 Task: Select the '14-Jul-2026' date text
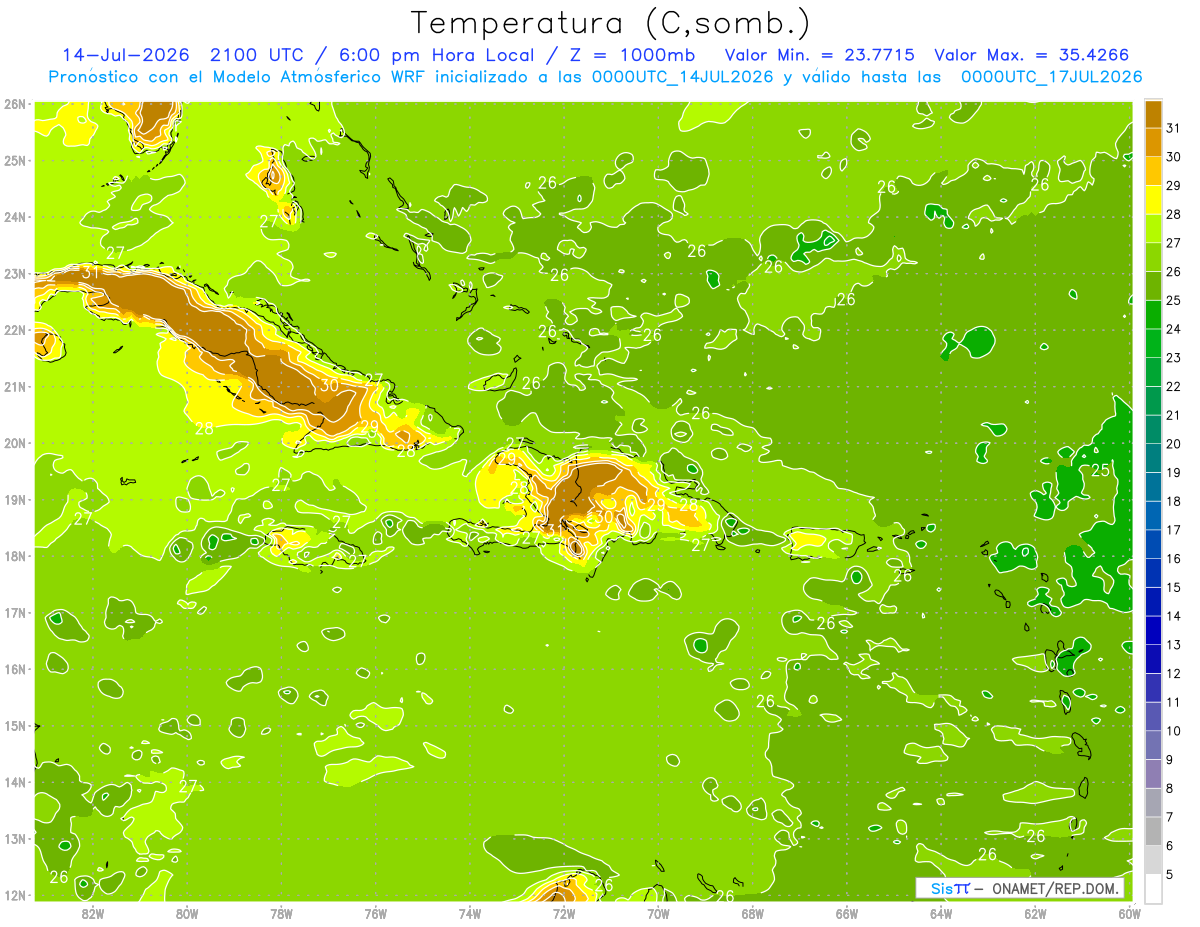point(128,55)
